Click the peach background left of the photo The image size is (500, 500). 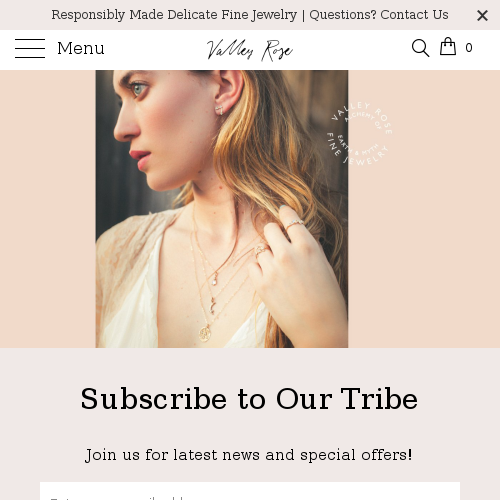48,209
